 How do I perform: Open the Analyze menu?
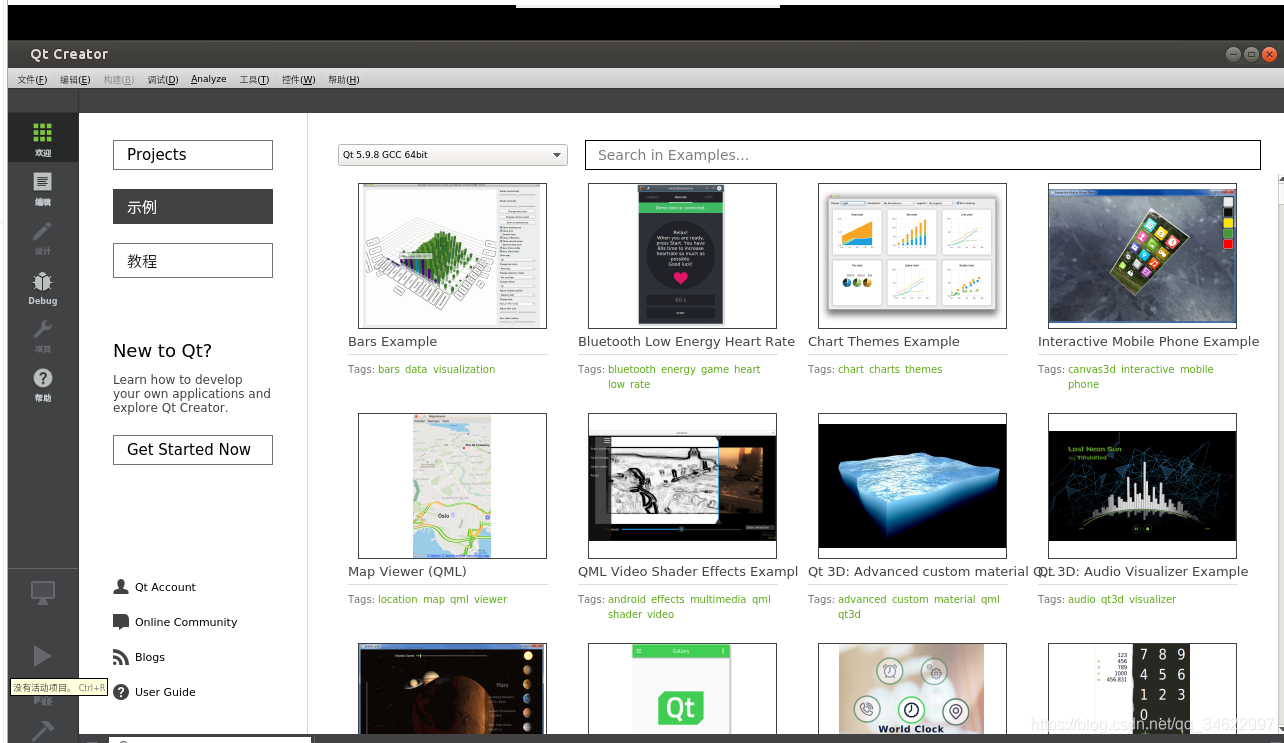pyautogui.click(x=208, y=80)
